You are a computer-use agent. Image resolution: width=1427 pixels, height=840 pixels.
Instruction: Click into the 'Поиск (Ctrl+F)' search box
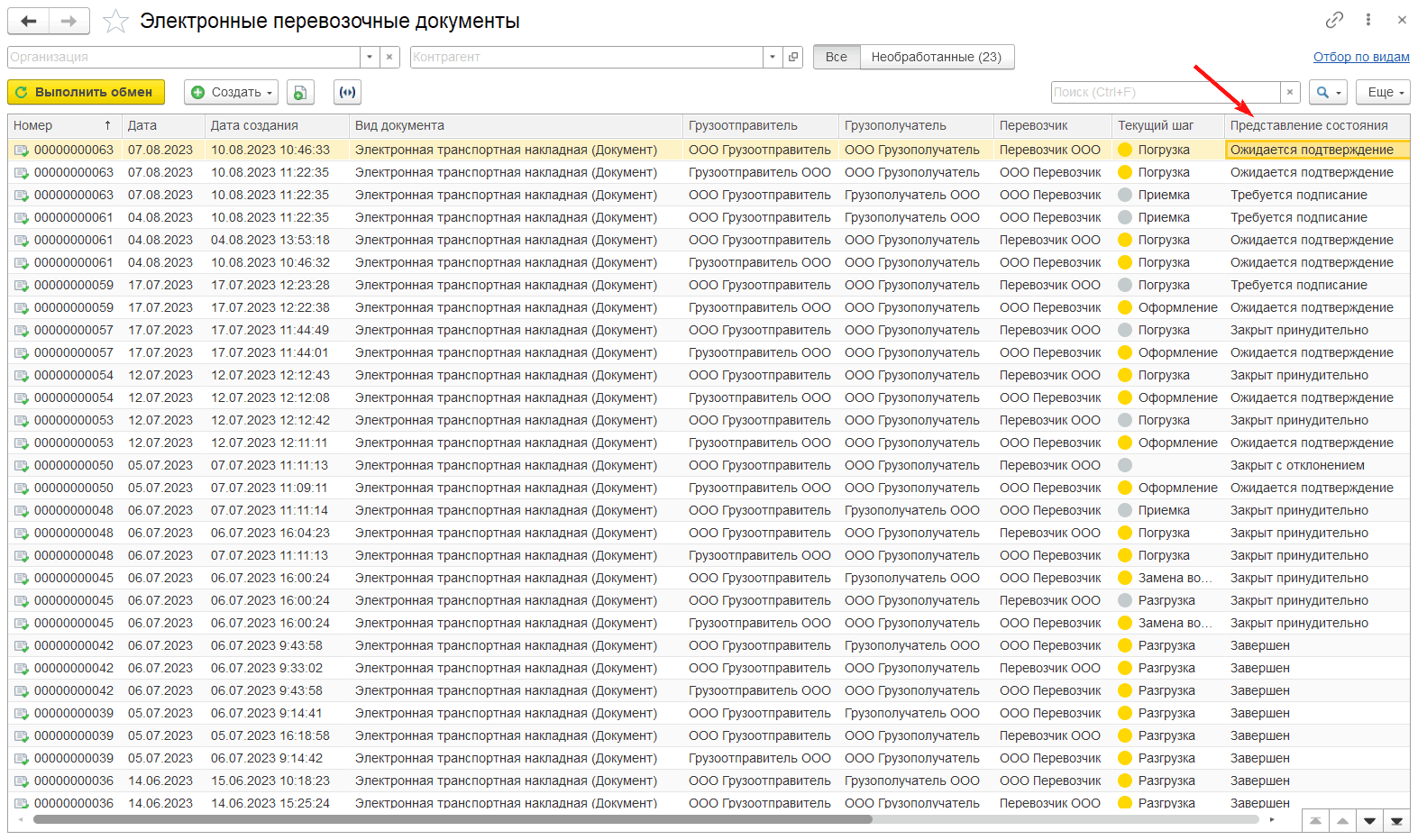click(1166, 92)
